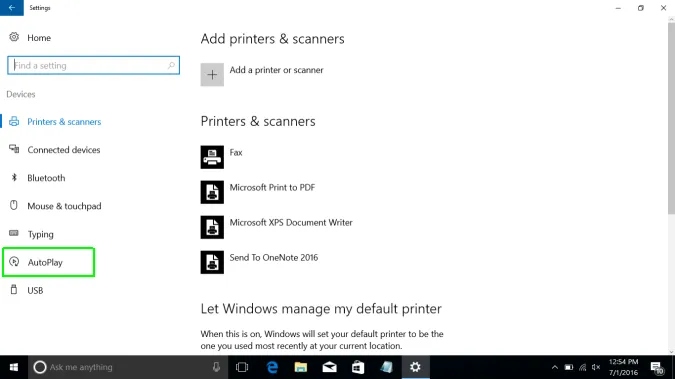
Task: Click 'Send To OneNote 2016' text
Action: point(274,258)
